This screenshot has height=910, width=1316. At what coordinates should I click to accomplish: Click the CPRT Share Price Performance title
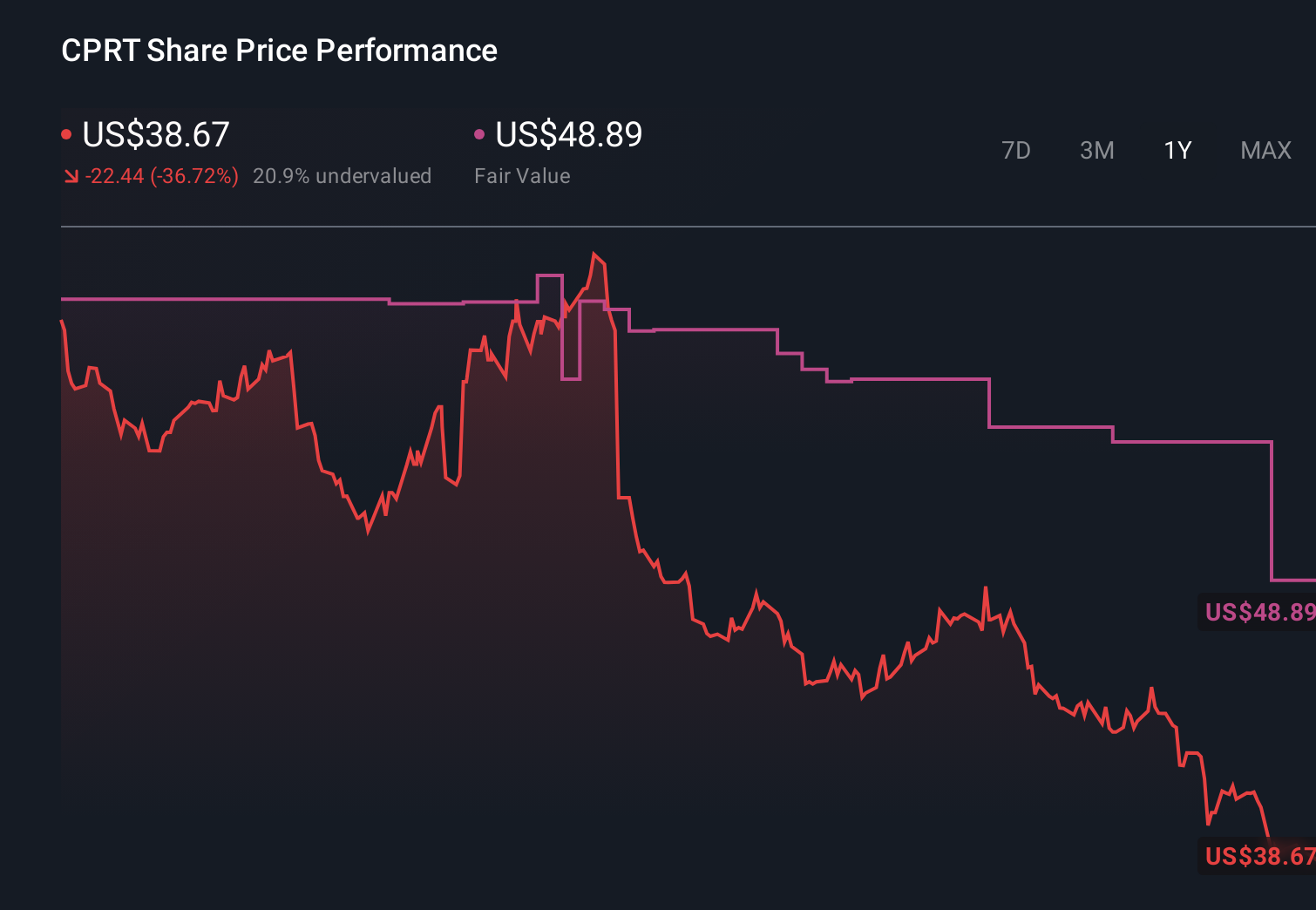(x=279, y=50)
